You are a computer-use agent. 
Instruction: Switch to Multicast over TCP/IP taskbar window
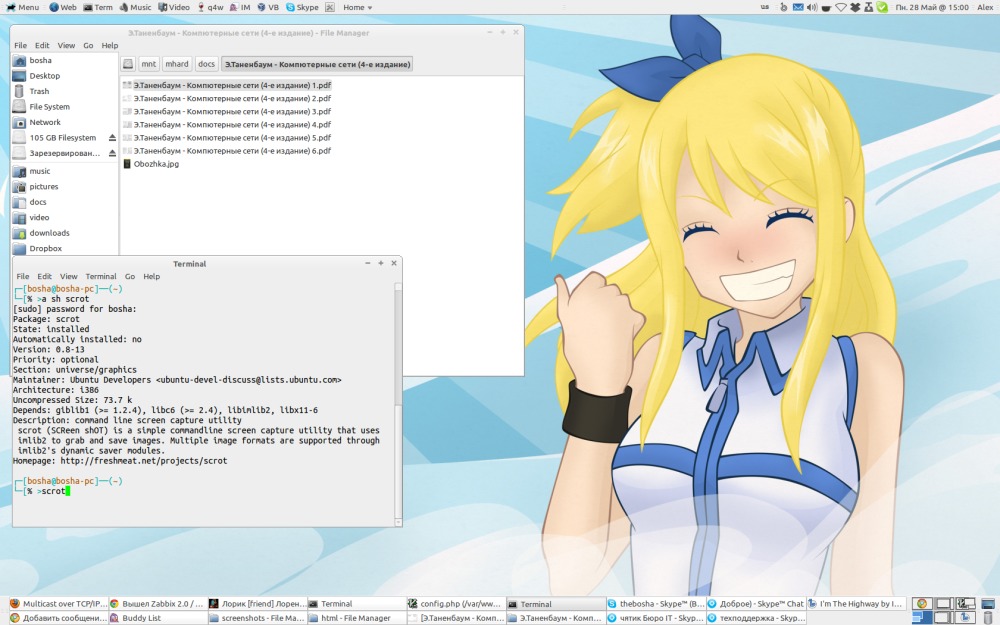(58, 603)
